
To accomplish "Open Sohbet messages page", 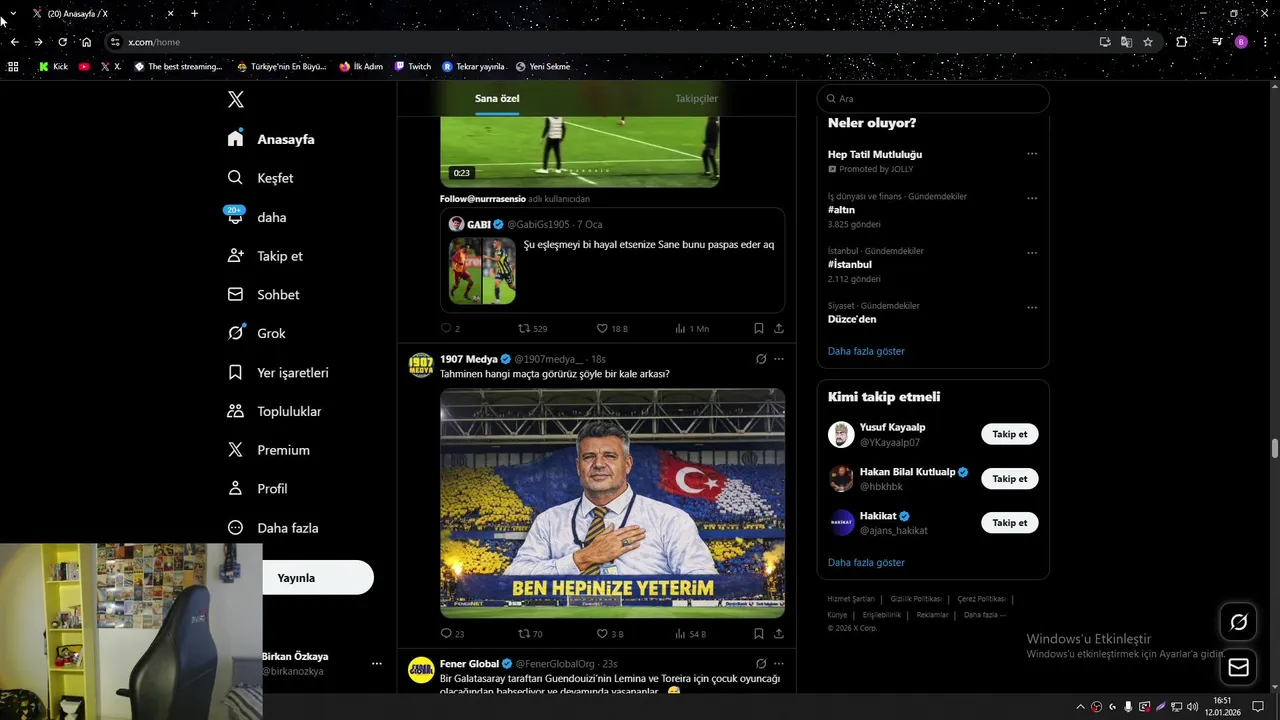I will tap(263, 295).
